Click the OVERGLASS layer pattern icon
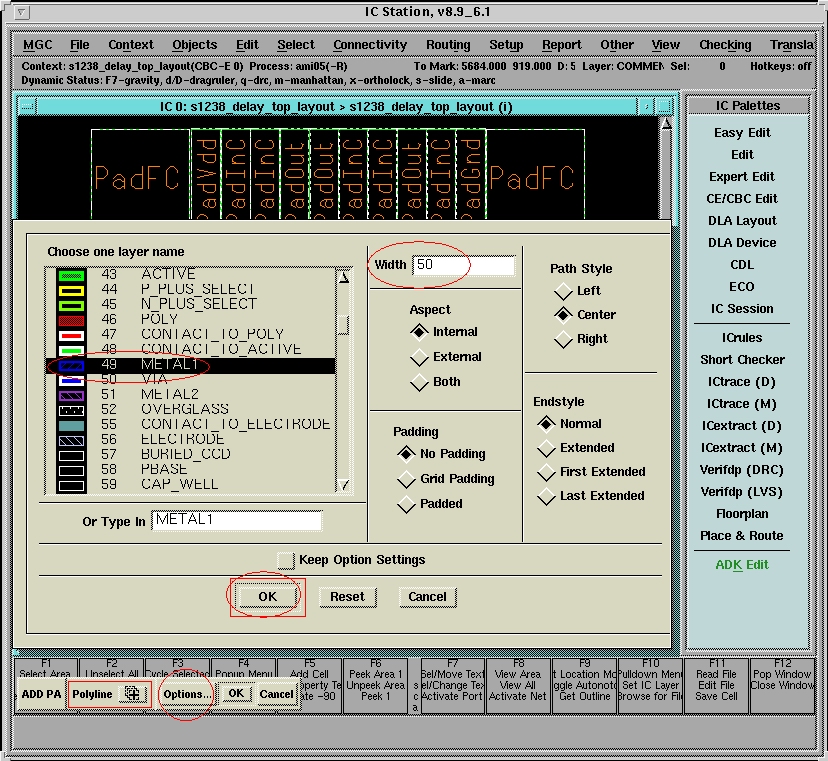This screenshot has width=828, height=761. coord(71,410)
